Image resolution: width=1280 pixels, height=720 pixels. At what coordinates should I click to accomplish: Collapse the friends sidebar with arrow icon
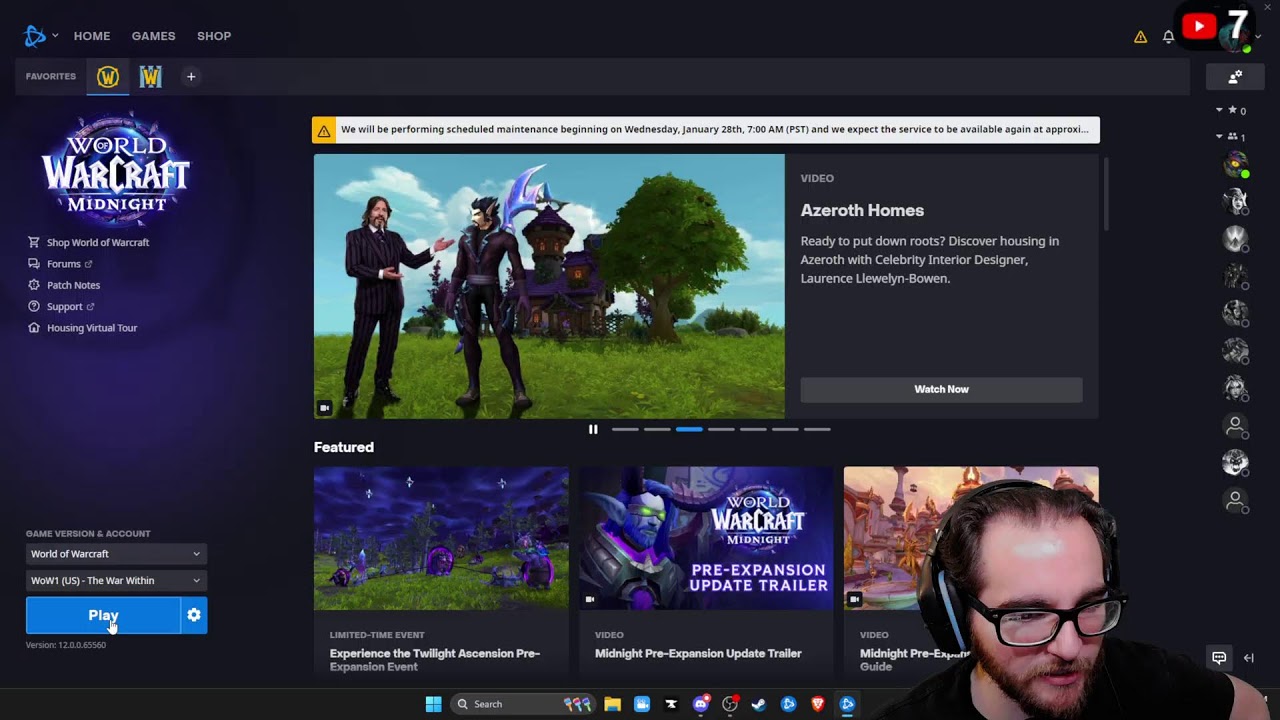[x=1248, y=658]
